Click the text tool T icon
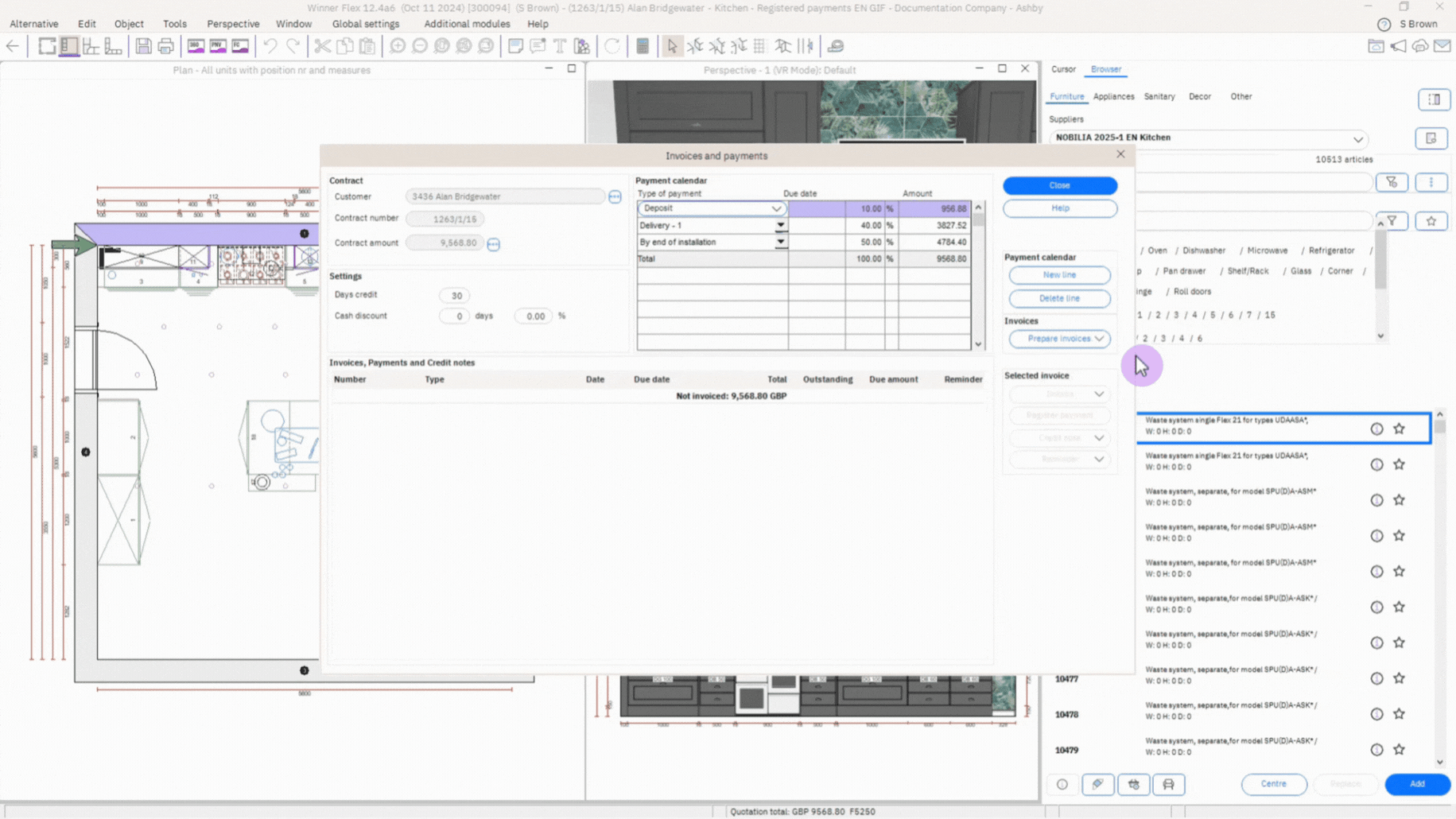Viewport: 1456px width, 819px height. 560,46
